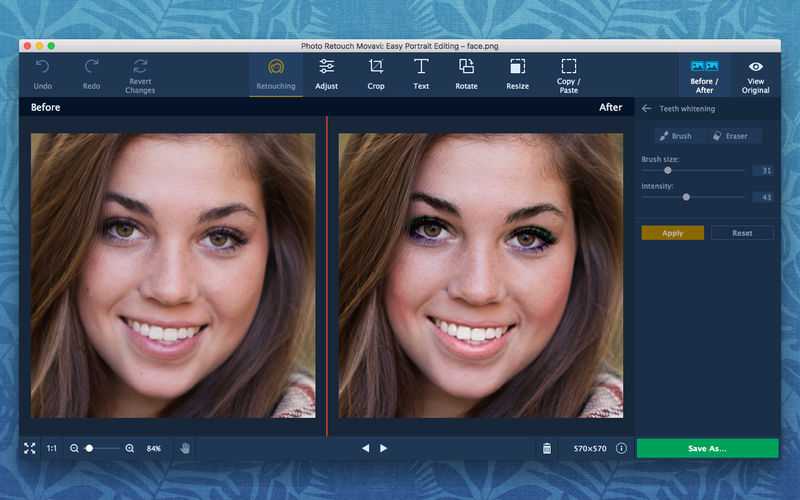Image resolution: width=800 pixels, height=500 pixels.
Task: Revert Changes in the toolbar
Action: [140, 76]
